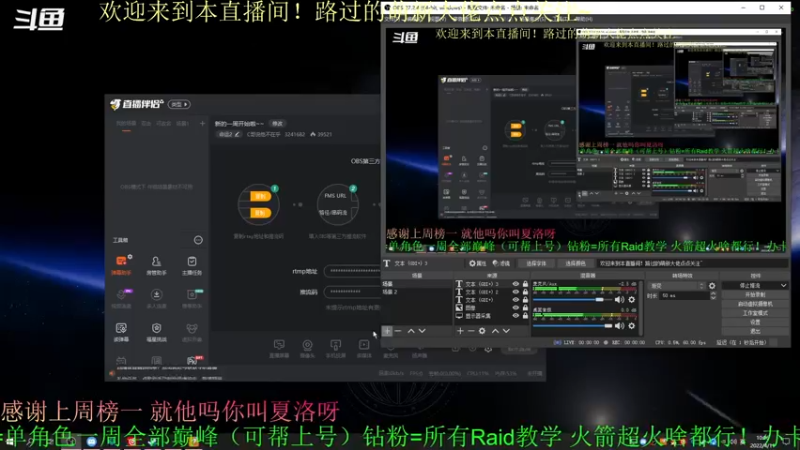Open the 渐变 transition dropdown
Viewport: 800px width, 450px height.
coord(676,286)
